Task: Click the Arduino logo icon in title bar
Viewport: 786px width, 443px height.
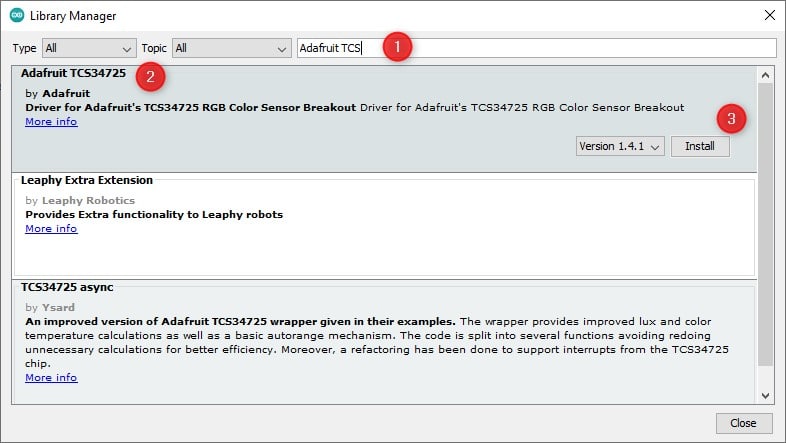Action: pos(17,16)
